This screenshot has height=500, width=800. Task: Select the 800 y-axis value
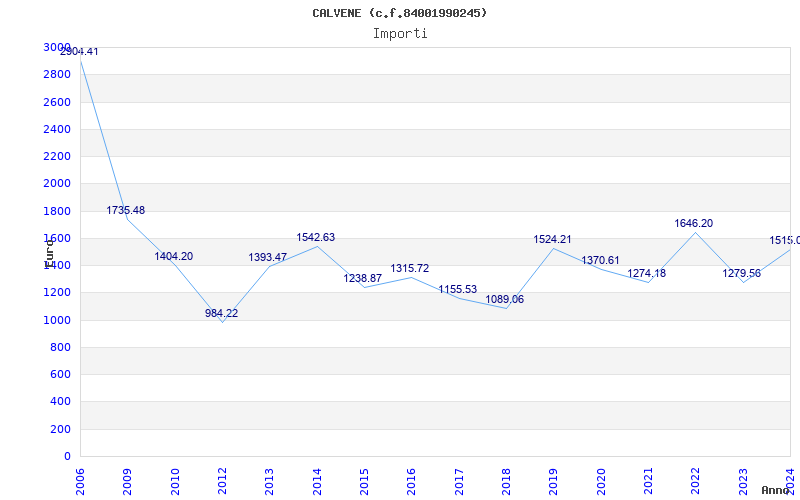[x=60, y=347]
